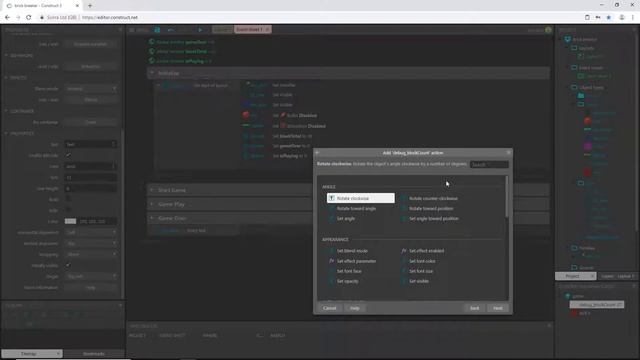
Task: Select the Set effect parameter action
Action: (356, 261)
